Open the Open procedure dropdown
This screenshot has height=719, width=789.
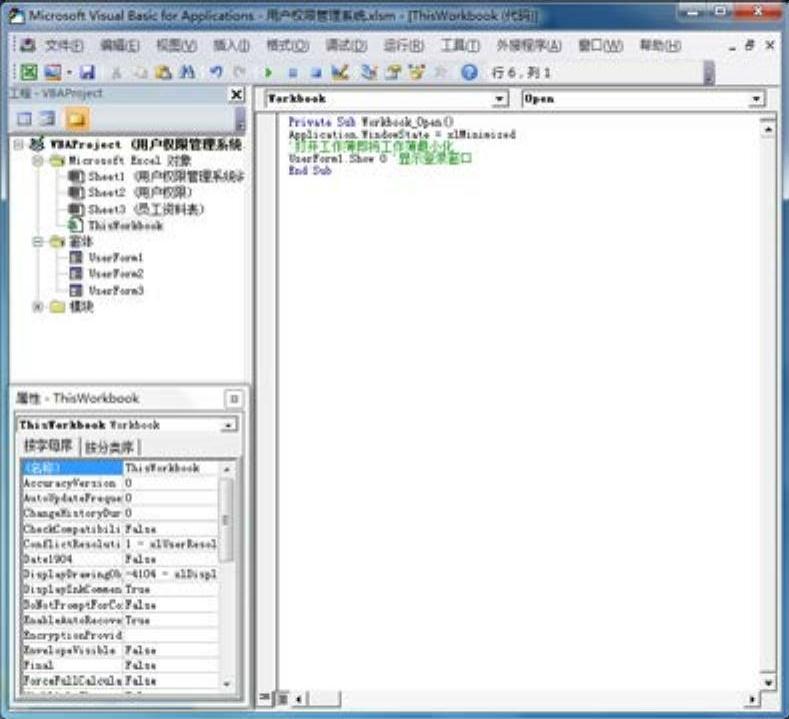[756, 99]
